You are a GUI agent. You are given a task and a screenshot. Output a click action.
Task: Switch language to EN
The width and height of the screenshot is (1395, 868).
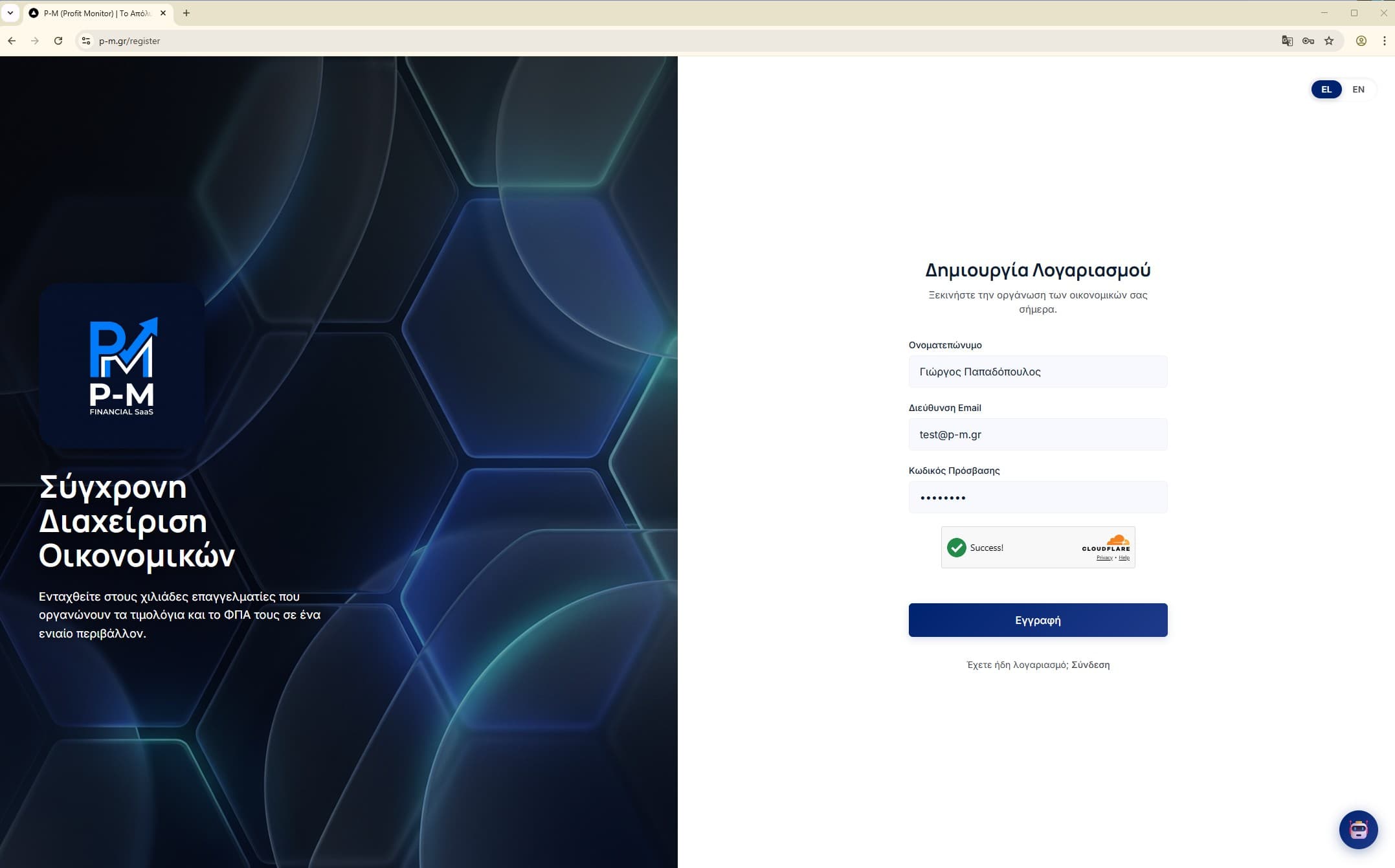click(x=1358, y=89)
